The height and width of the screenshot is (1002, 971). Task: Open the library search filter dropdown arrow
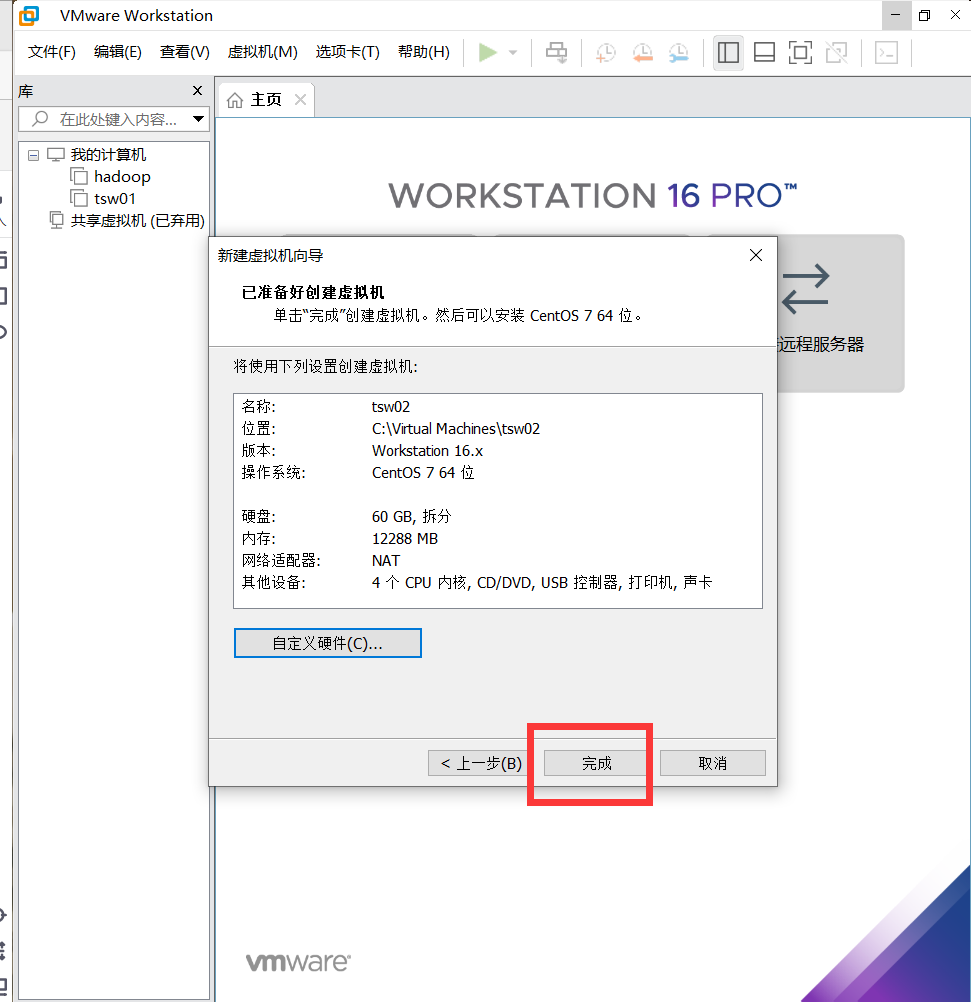198,118
